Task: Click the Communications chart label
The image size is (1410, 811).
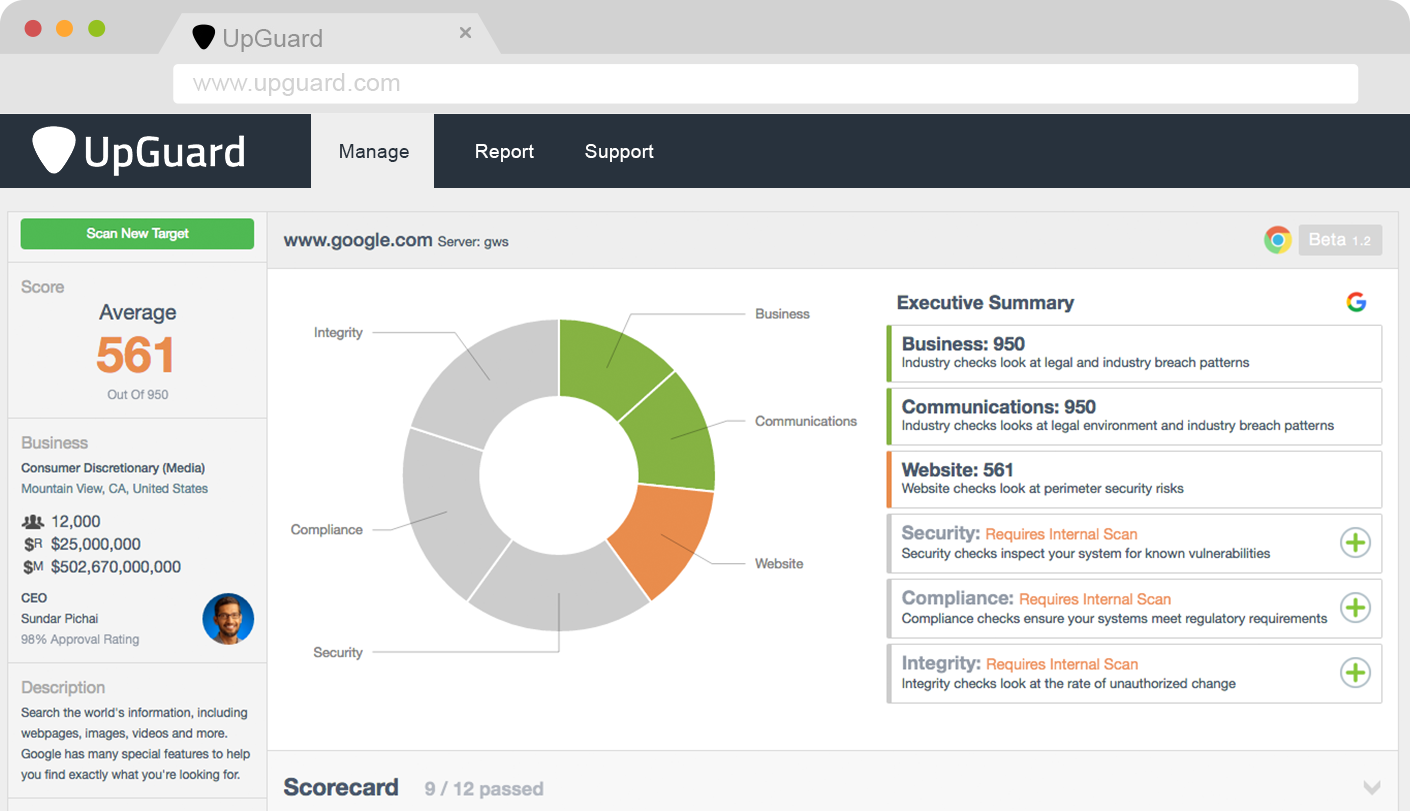Action: click(806, 421)
